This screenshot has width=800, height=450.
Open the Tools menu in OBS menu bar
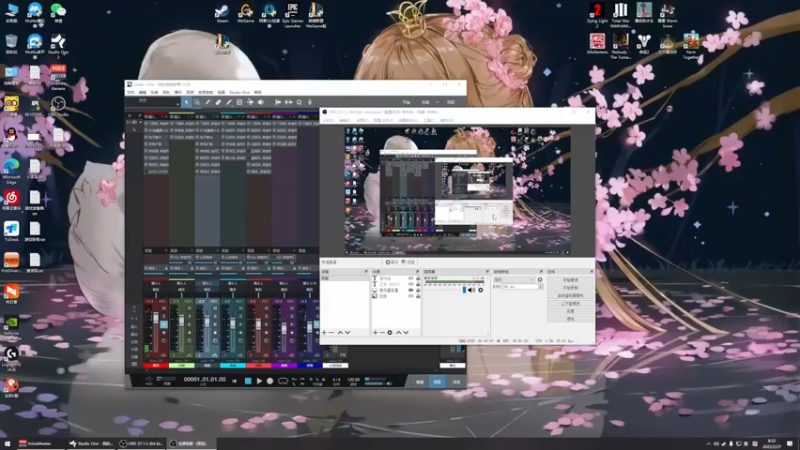[x=429, y=120]
